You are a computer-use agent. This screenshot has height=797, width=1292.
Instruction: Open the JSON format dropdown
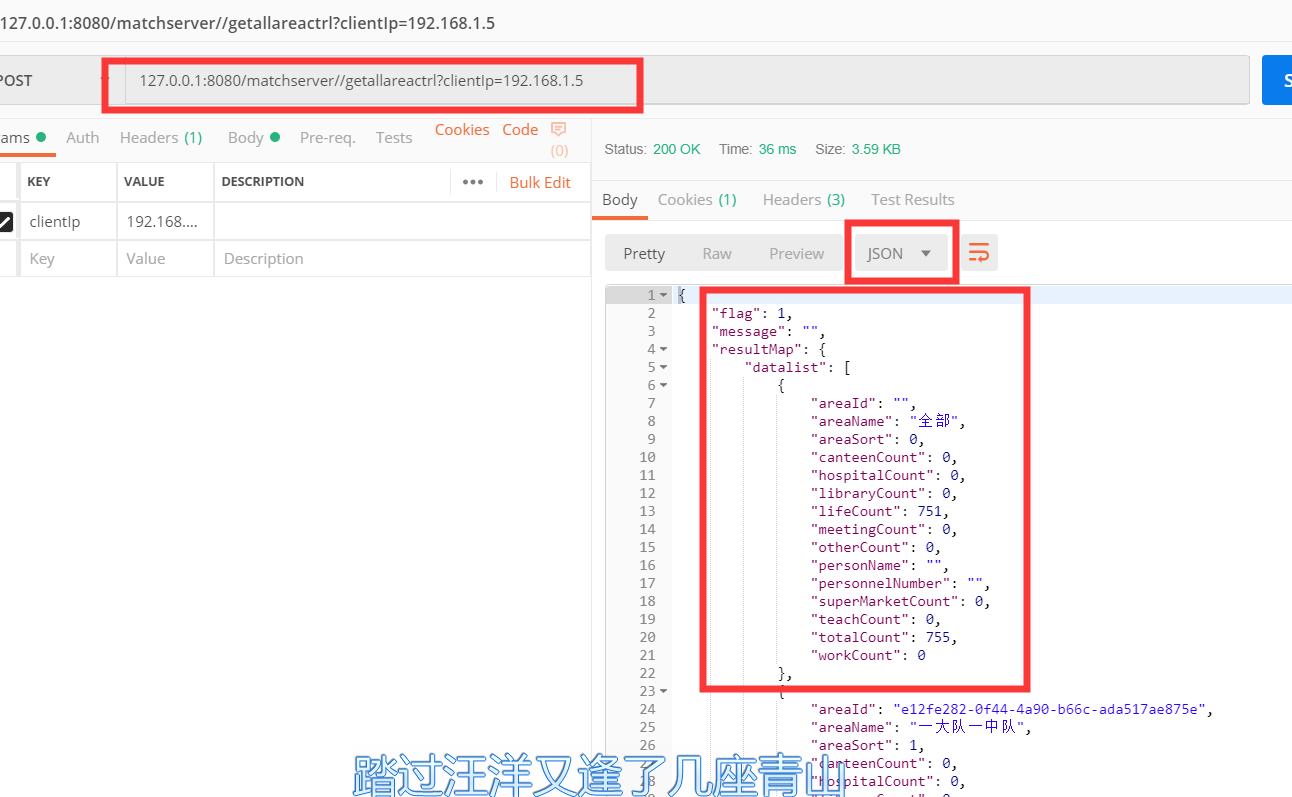pos(900,253)
